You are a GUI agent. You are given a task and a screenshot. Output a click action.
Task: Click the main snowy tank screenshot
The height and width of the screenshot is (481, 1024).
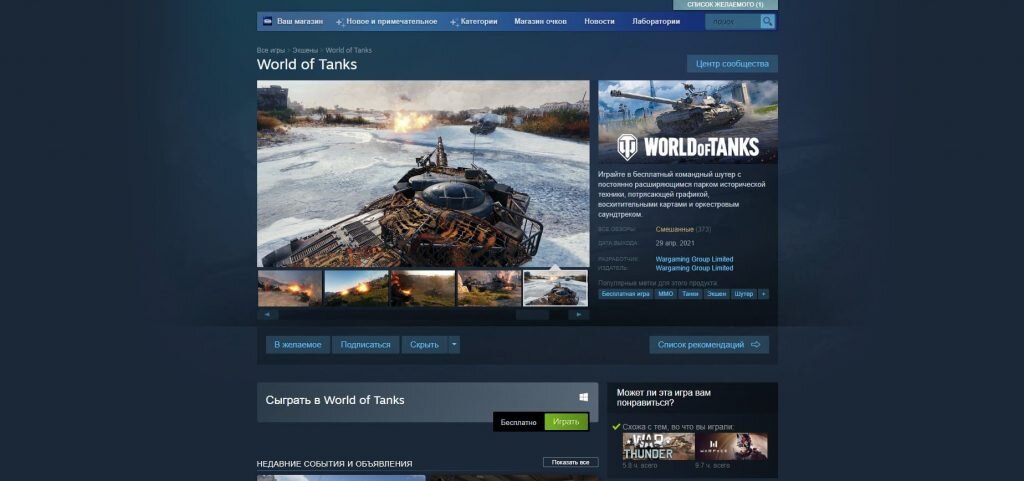(x=423, y=174)
